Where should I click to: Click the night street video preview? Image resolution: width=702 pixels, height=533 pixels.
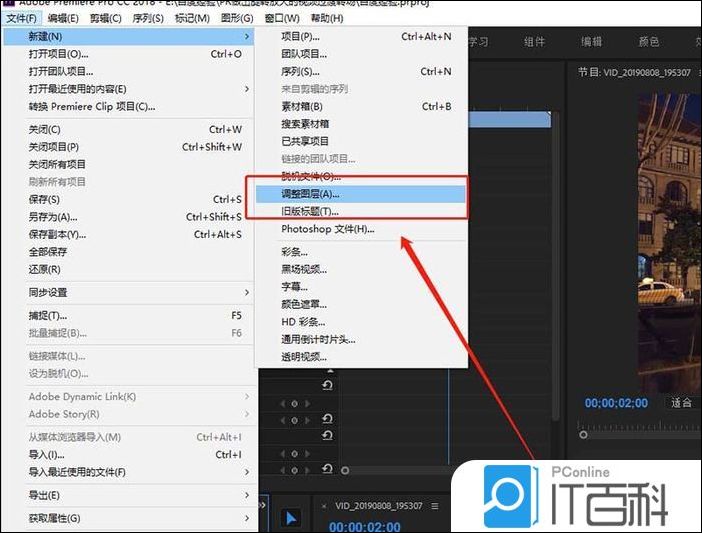(669, 242)
